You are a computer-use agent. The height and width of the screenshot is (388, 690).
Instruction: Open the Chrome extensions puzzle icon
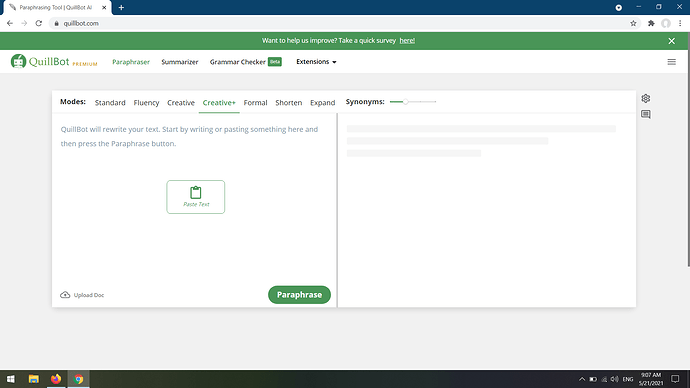[651, 23]
